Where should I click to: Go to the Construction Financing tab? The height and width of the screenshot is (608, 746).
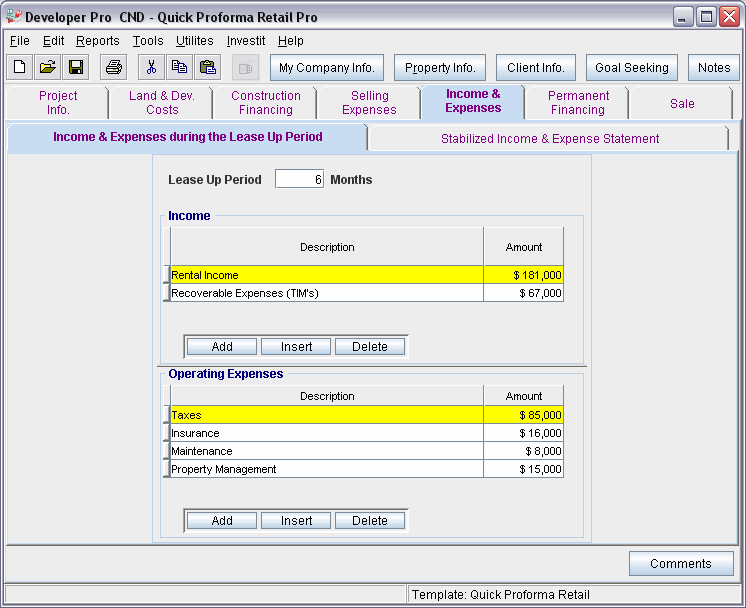tap(265, 103)
